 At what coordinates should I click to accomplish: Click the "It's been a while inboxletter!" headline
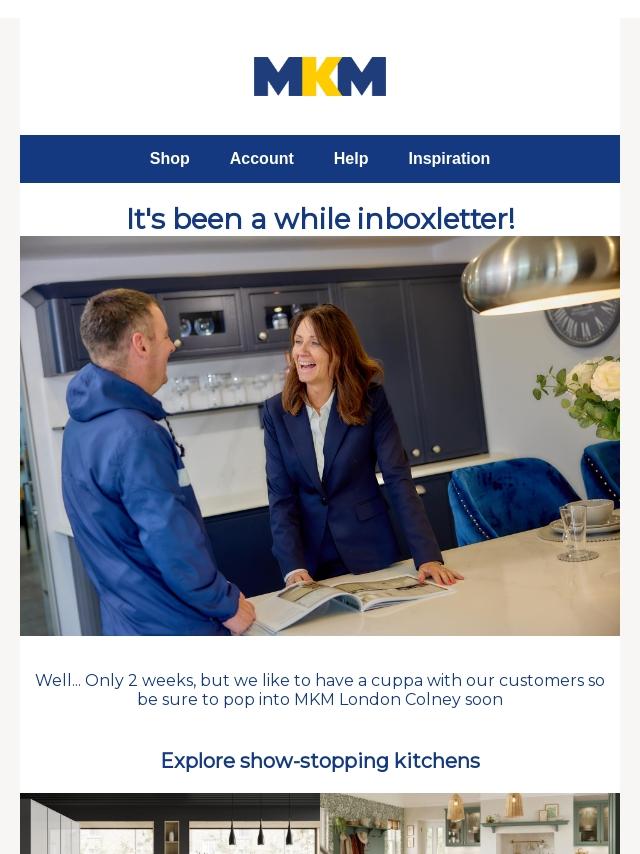(320, 219)
